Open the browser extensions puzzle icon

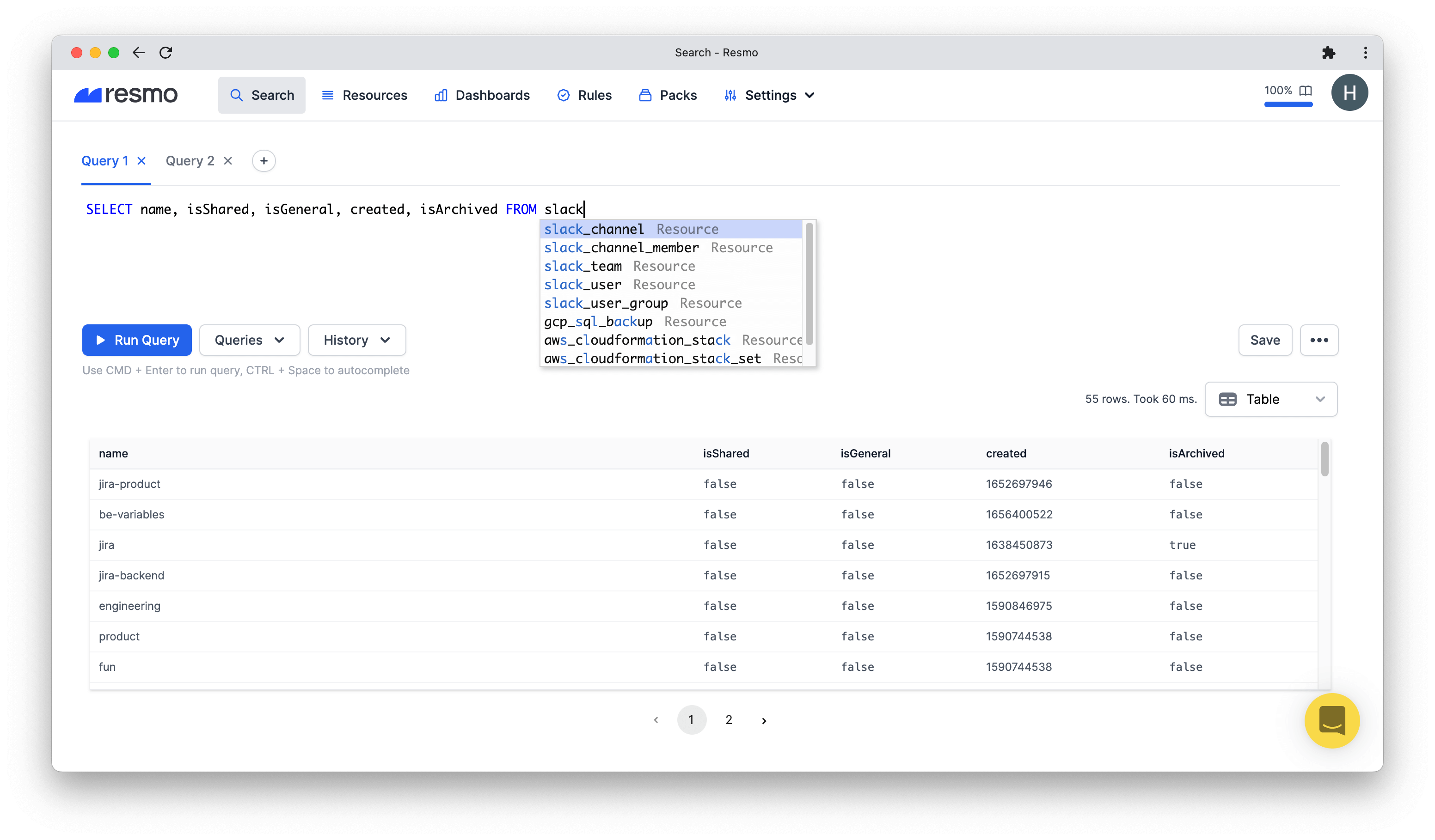(1329, 52)
